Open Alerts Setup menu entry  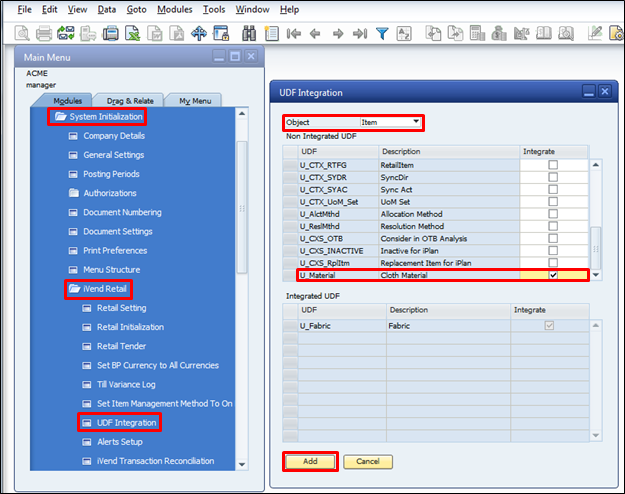pyautogui.click(x=120, y=442)
